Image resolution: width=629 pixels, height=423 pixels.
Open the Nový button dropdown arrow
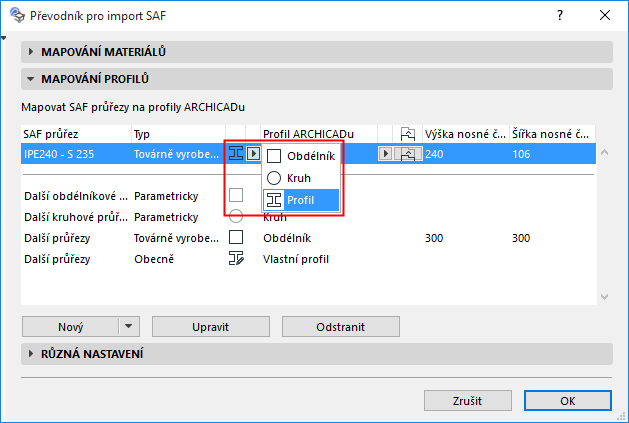pos(129,327)
